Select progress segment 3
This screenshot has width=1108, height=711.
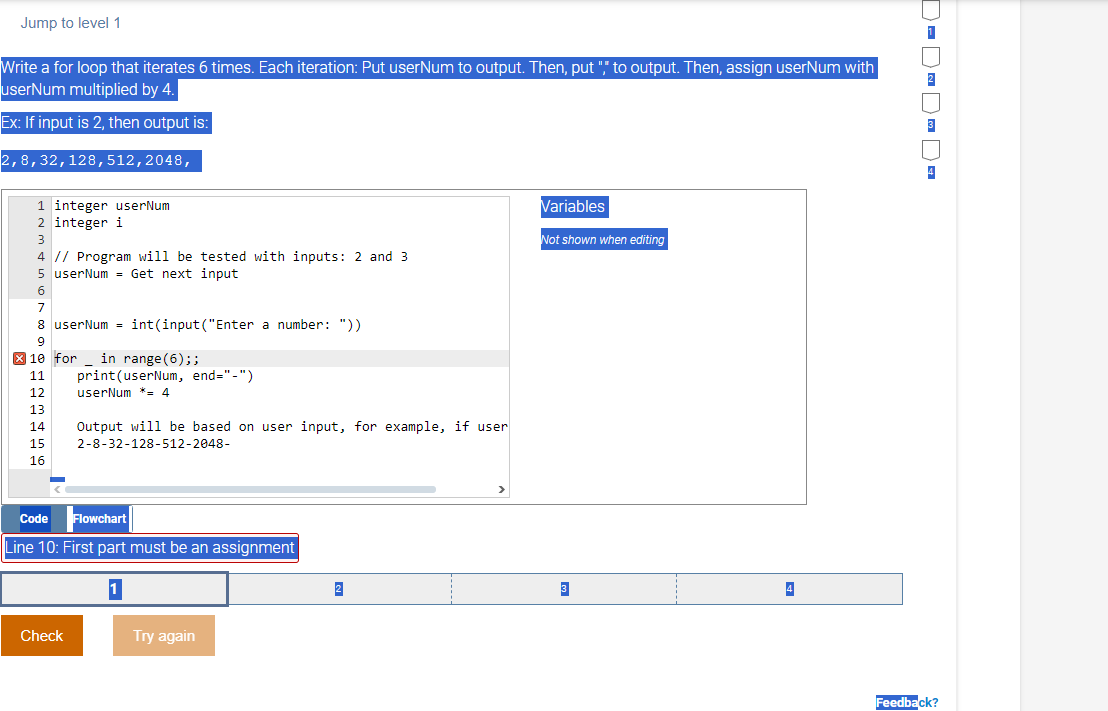coord(564,589)
